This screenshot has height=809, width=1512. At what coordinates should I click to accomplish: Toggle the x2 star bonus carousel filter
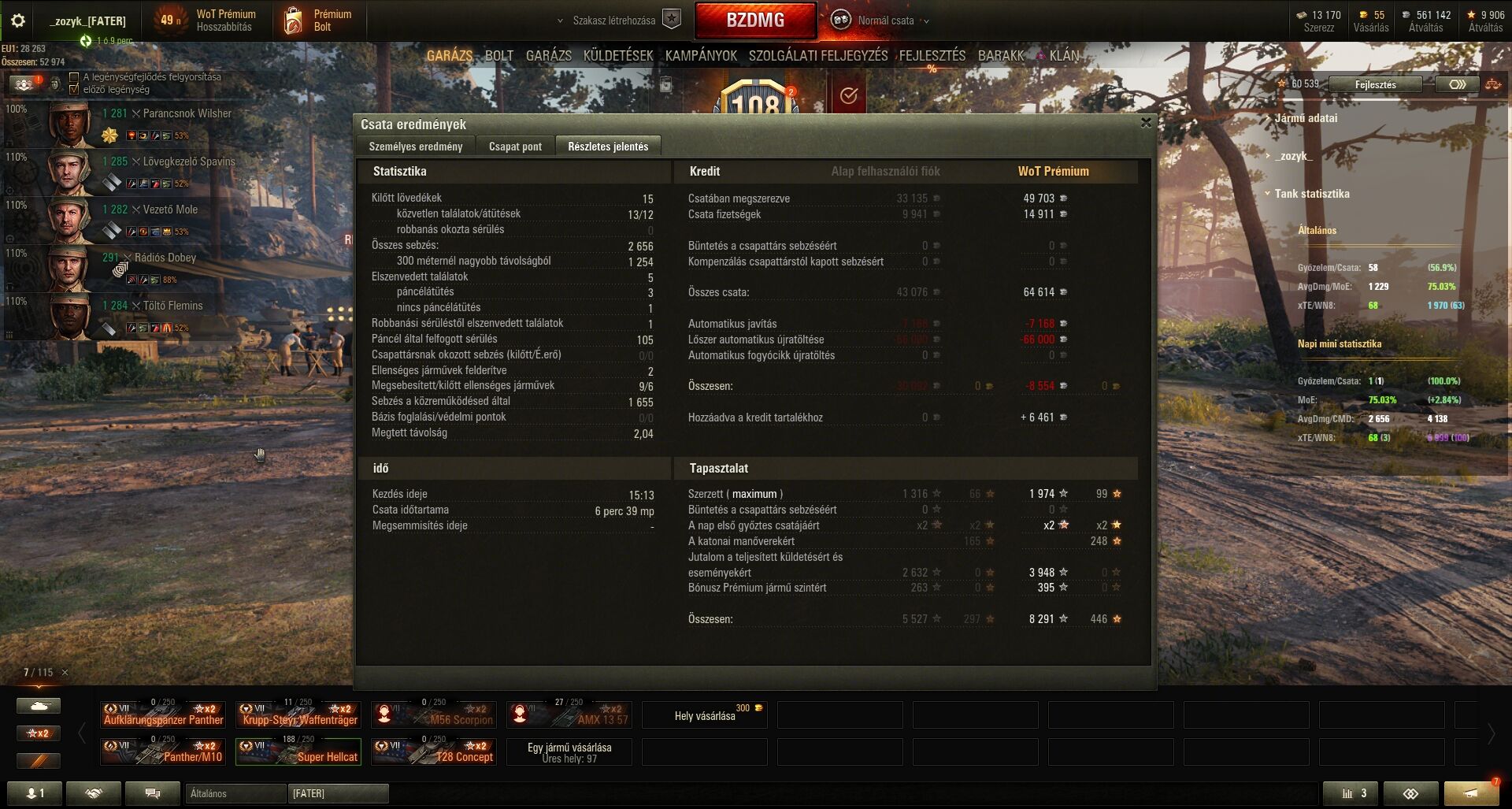39,733
